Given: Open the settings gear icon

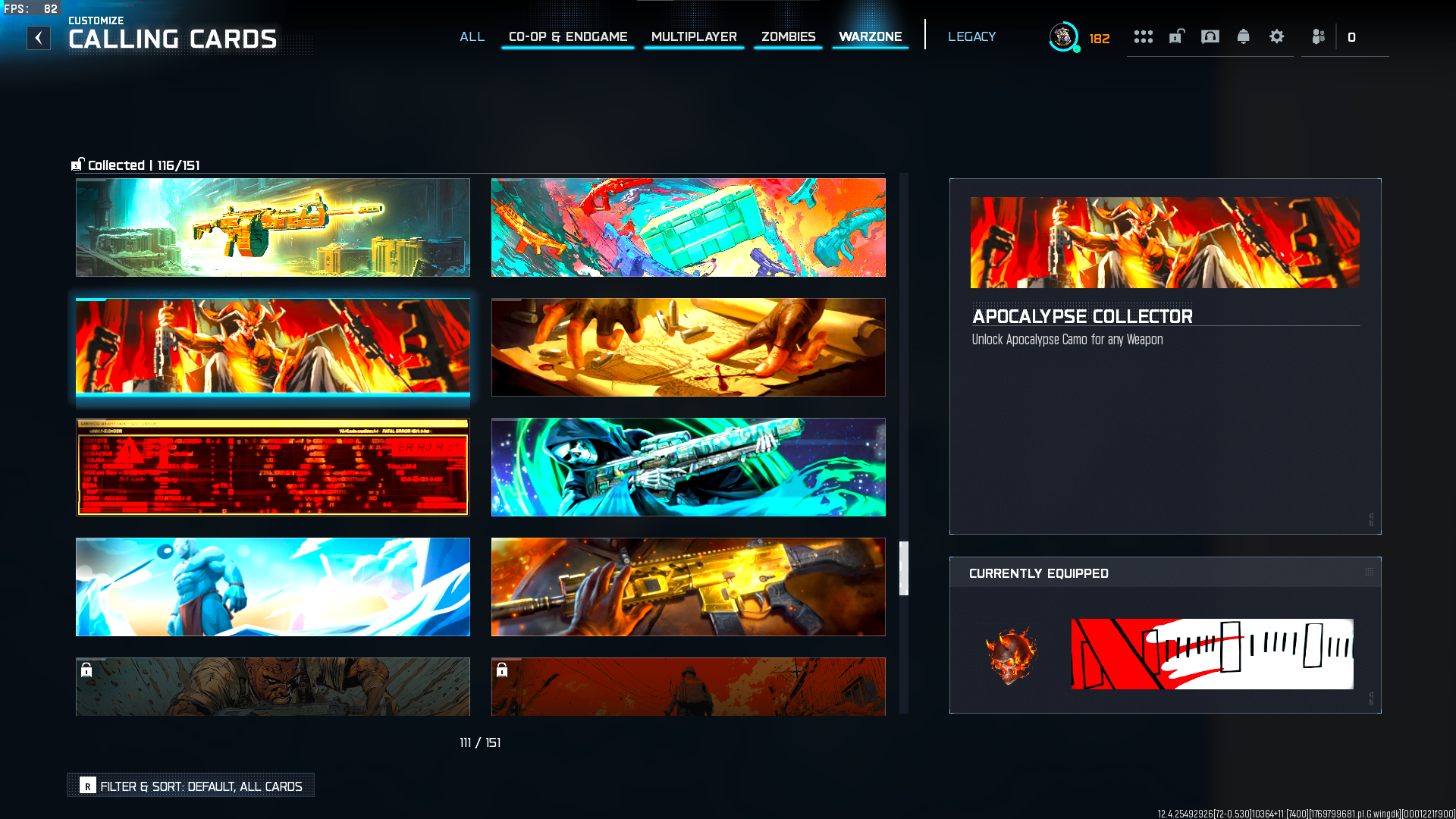Looking at the screenshot, I should tap(1276, 36).
